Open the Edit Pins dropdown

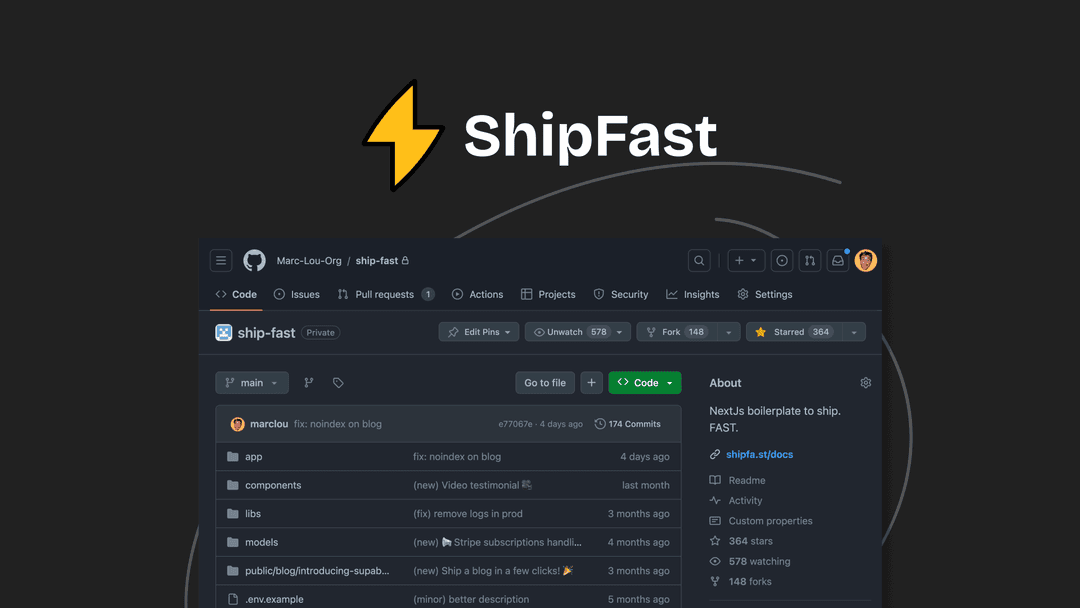click(x=479, y=332)
